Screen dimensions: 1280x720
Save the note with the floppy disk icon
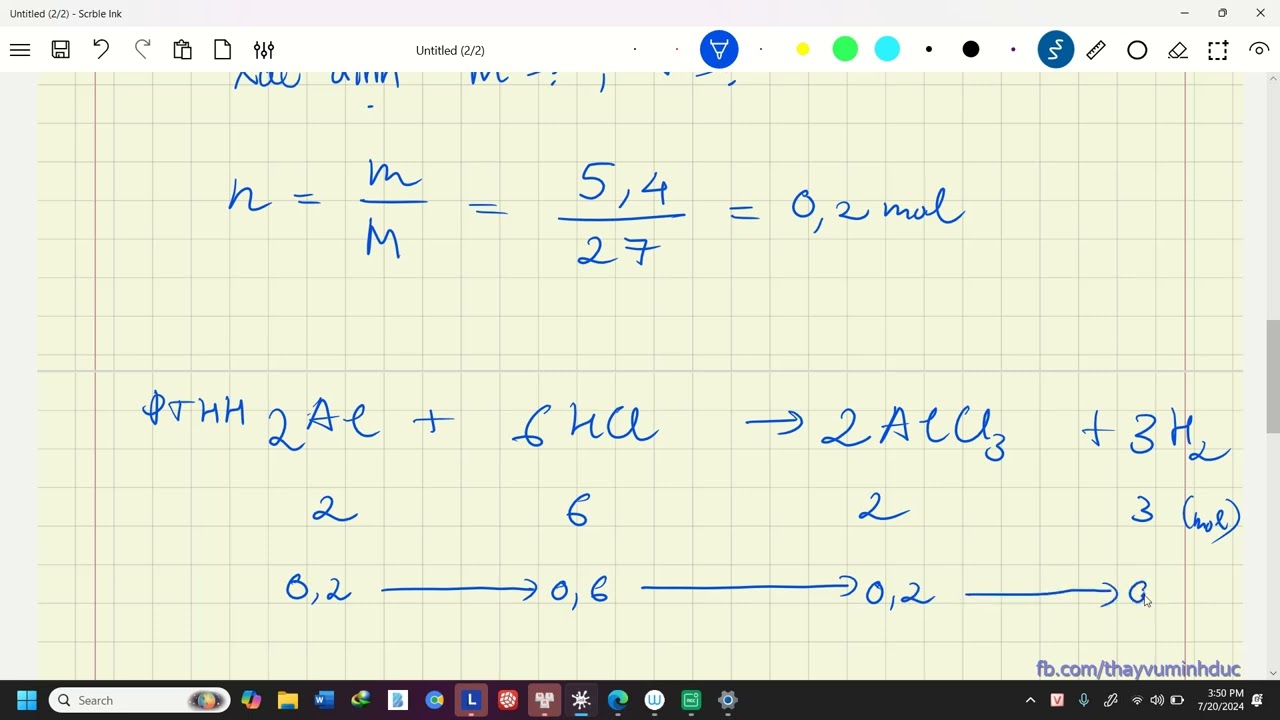[x=61, y=50]
